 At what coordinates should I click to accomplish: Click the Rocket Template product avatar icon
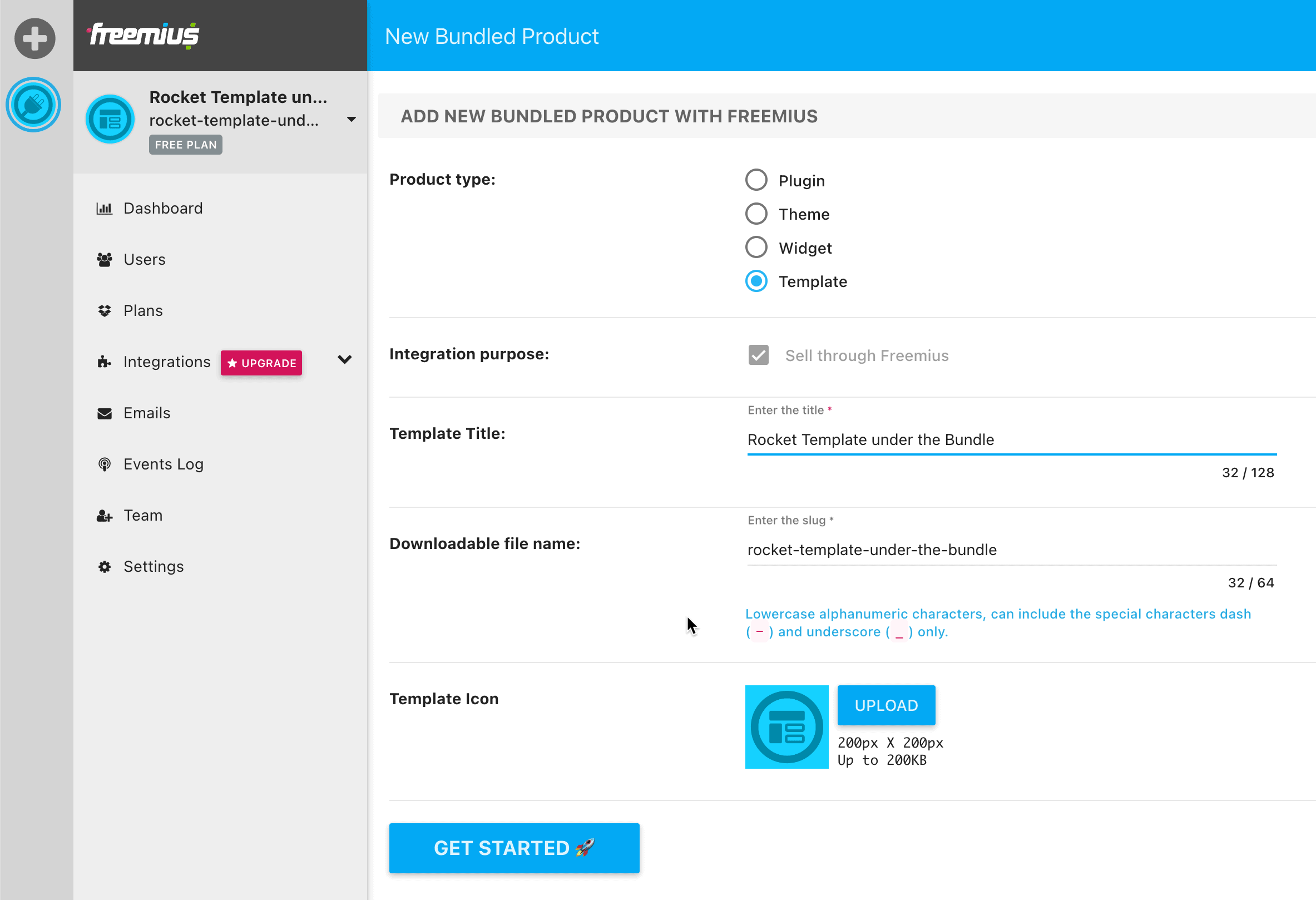click(x=110, y=119)
